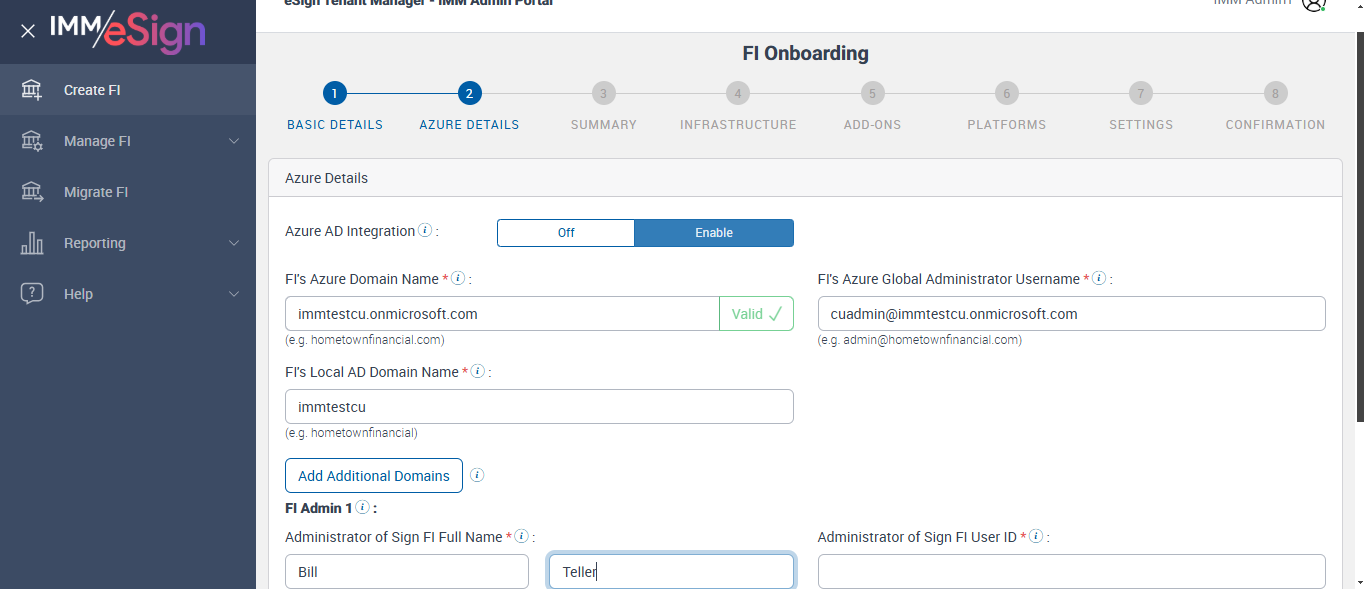
Task: Click info icon for Azure Global Administrator Username
Action: (x=1099, y=279)
